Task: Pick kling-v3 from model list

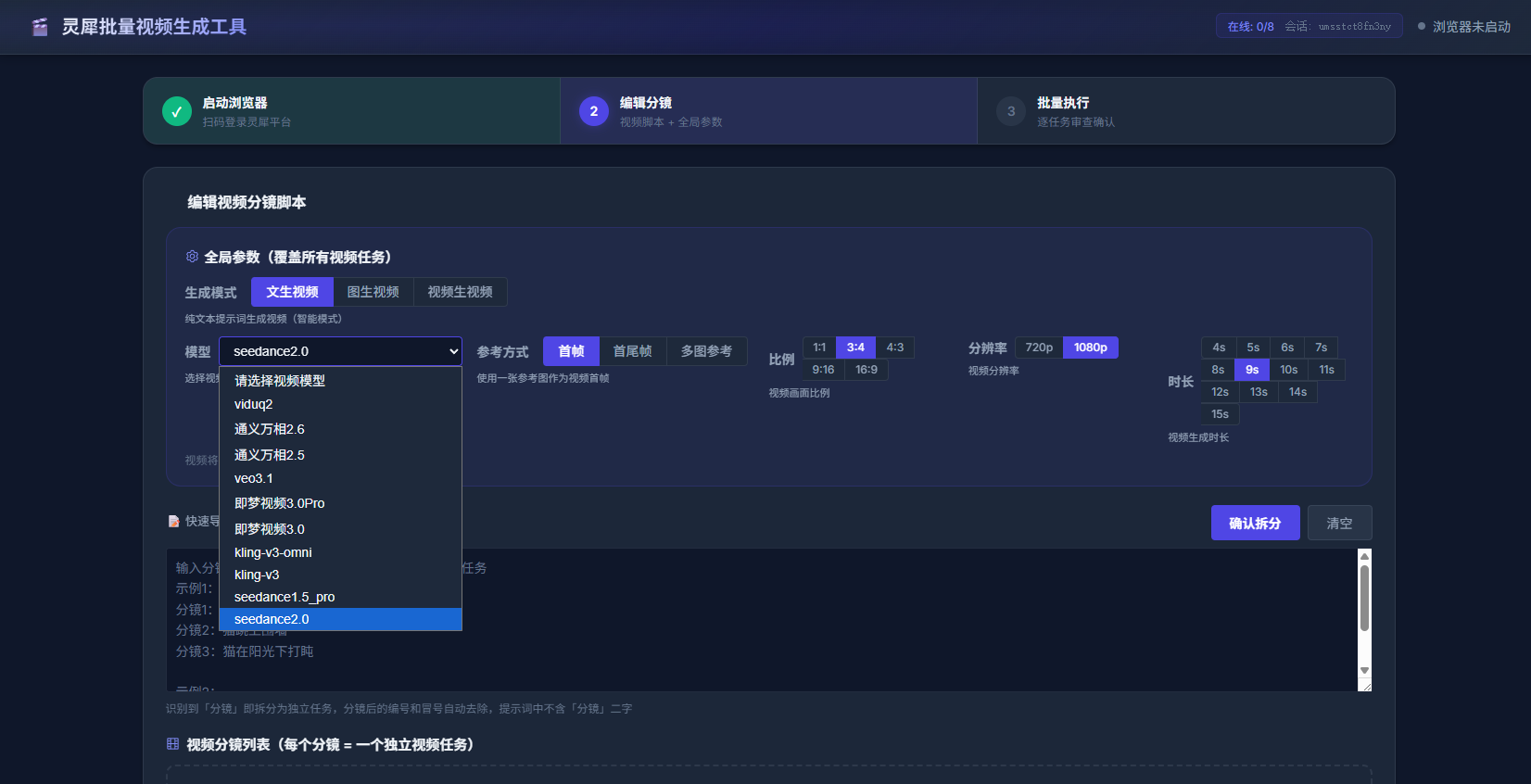Action: pyautogui.click(x=340, y=575)
